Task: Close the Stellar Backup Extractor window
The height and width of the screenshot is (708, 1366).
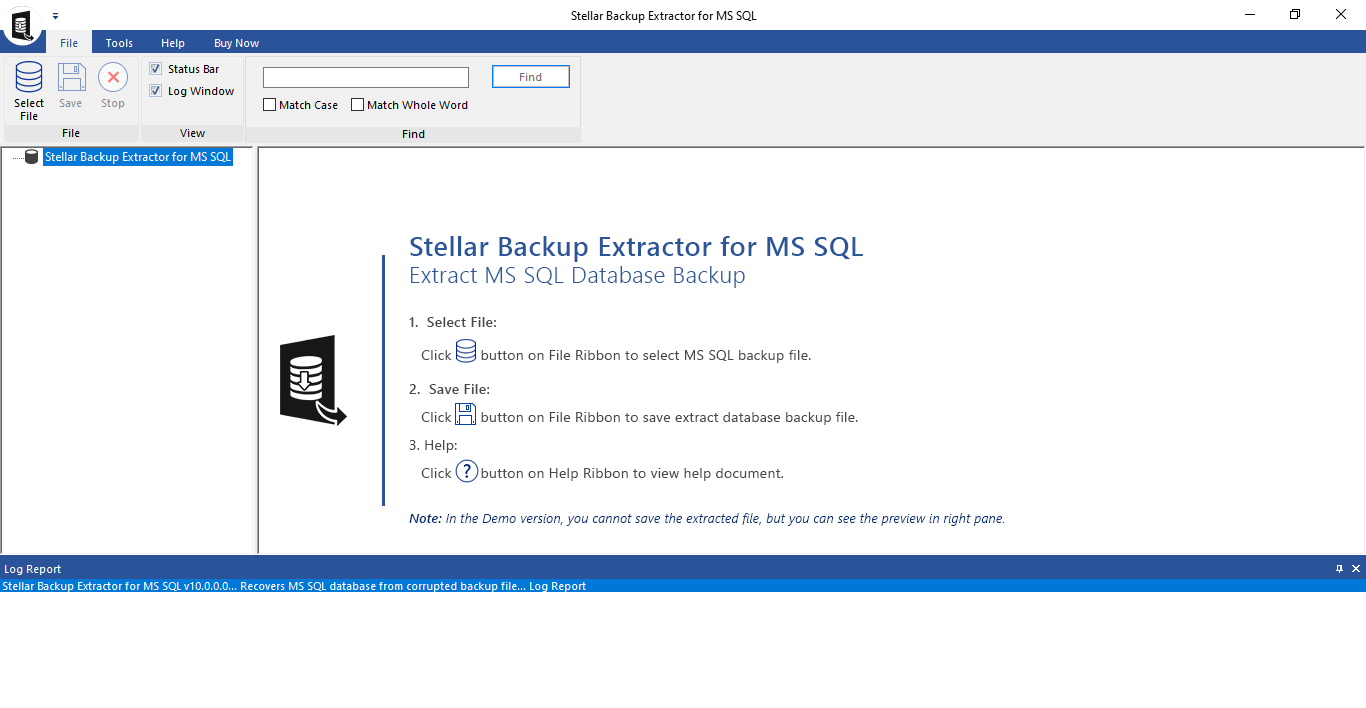Action: pyautogui.click(x=1341, y=15)
